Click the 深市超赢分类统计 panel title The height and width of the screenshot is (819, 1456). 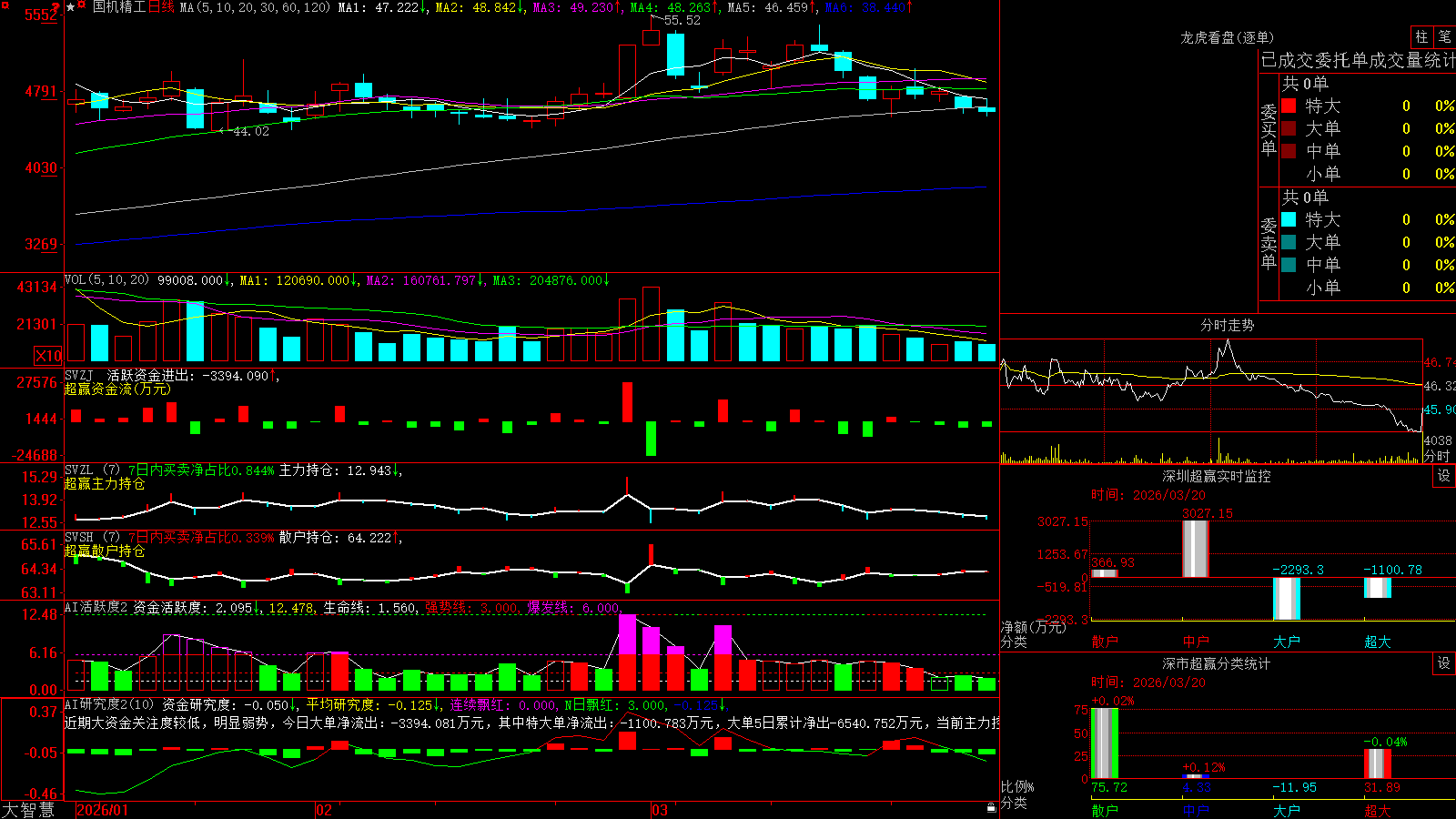click(x=1217, y=663)
